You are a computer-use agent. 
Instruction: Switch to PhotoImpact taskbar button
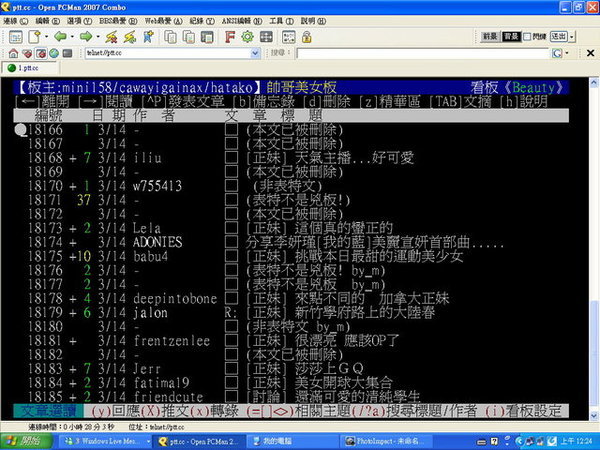tap(386, 441)
